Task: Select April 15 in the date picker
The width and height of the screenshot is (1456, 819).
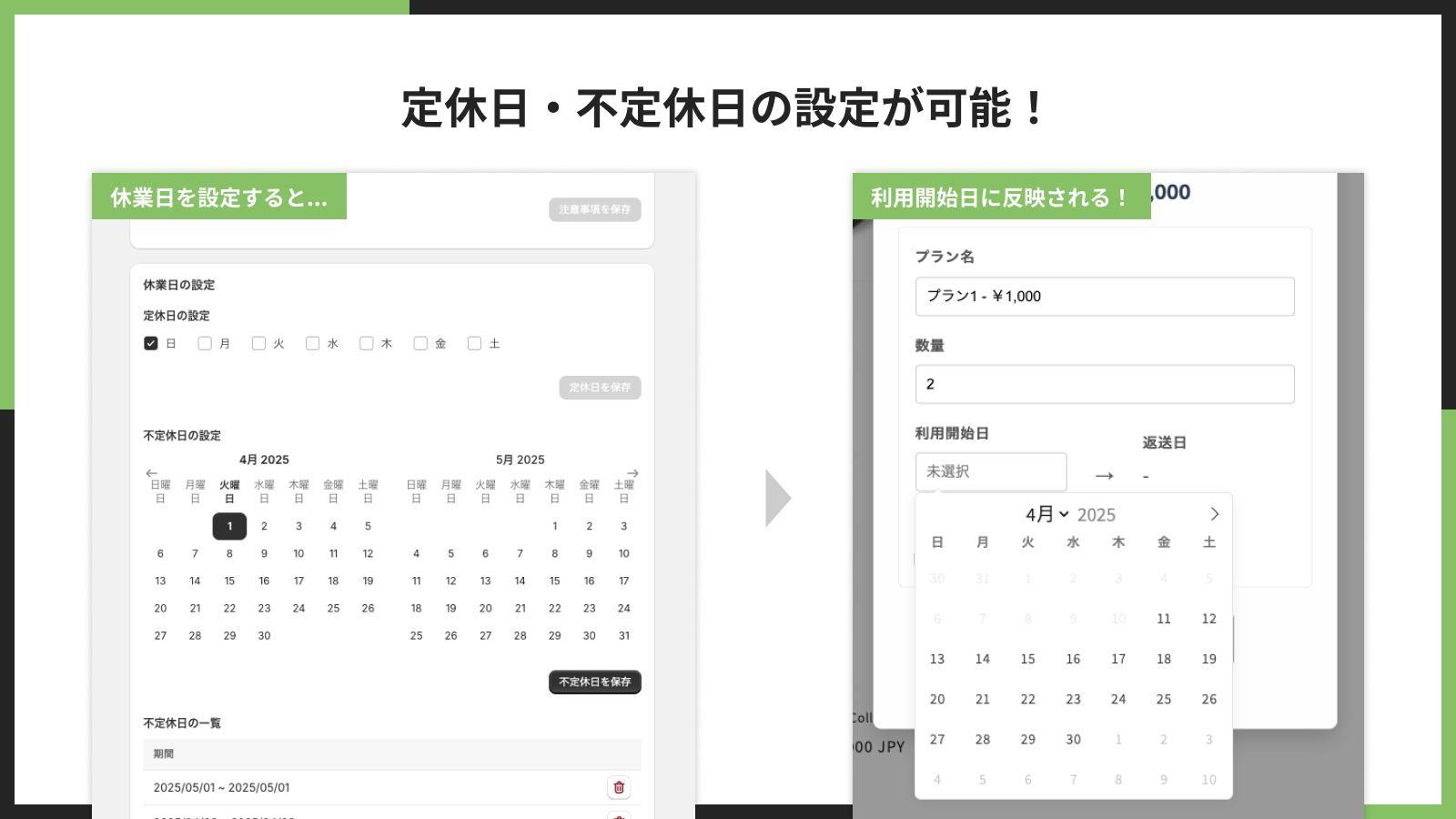Action: click(1027, 659)
